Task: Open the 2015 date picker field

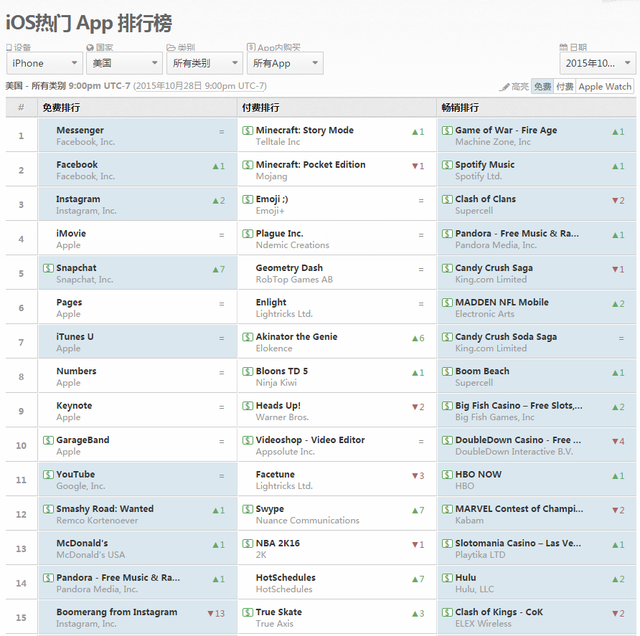Action: [597, 64]
